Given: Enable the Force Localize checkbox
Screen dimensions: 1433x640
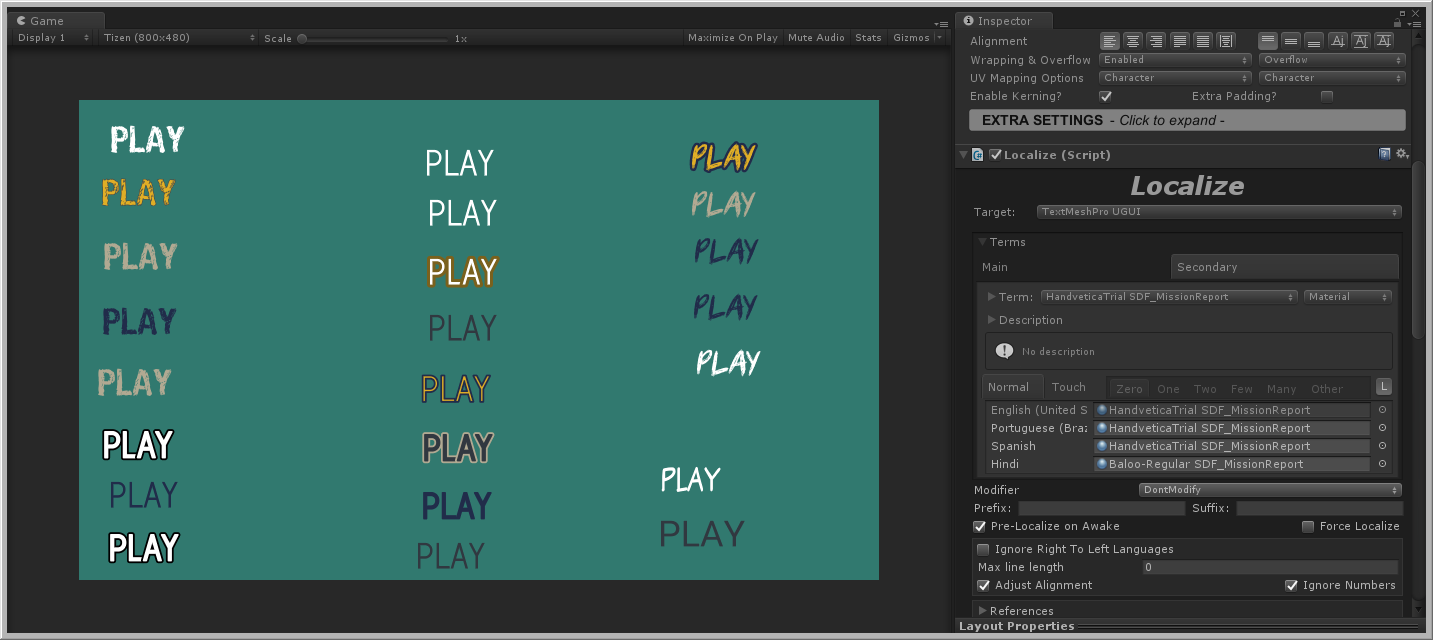Looking at the screenshot, I should [1308, 526].
